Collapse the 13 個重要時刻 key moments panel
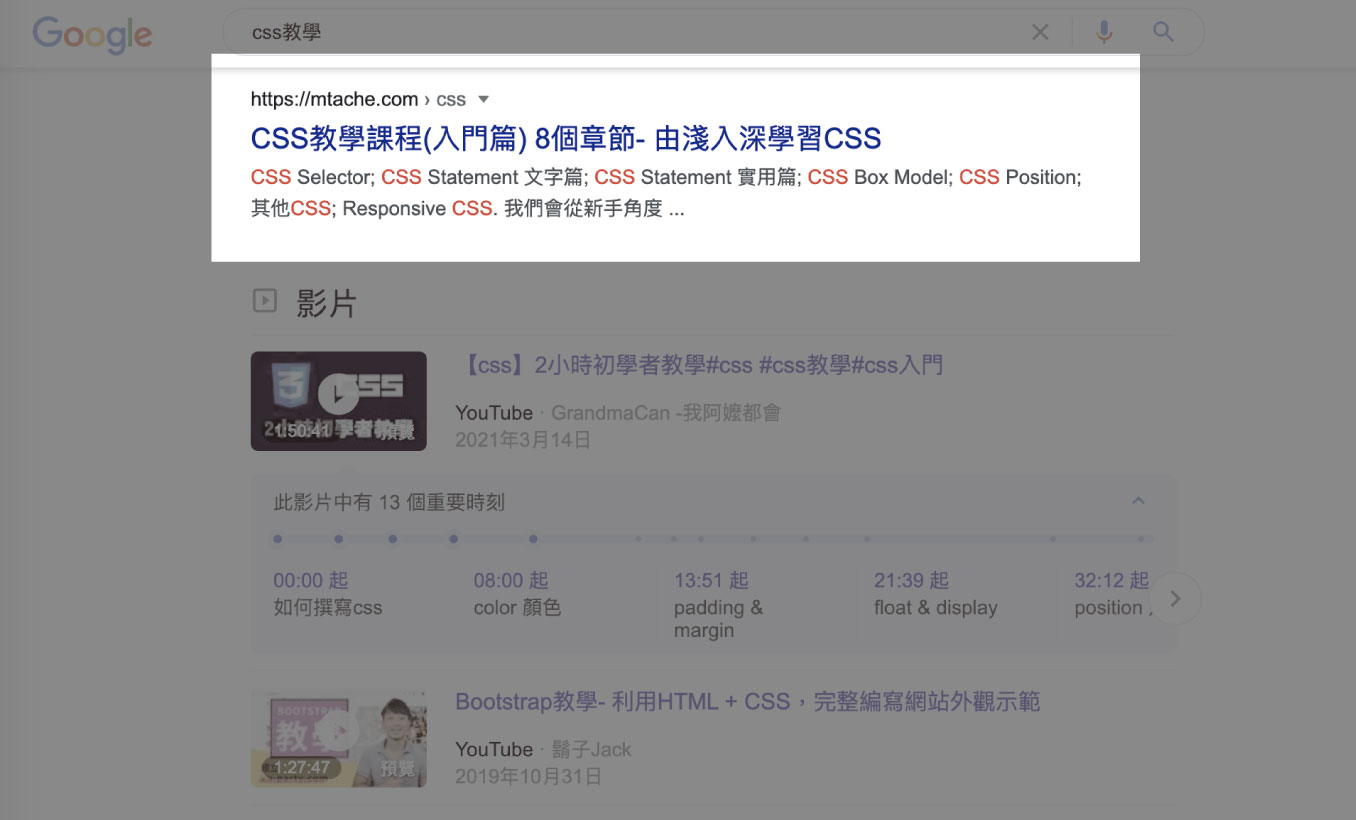The height and width of the screenshot is (820, 1356). point(1138,501)
